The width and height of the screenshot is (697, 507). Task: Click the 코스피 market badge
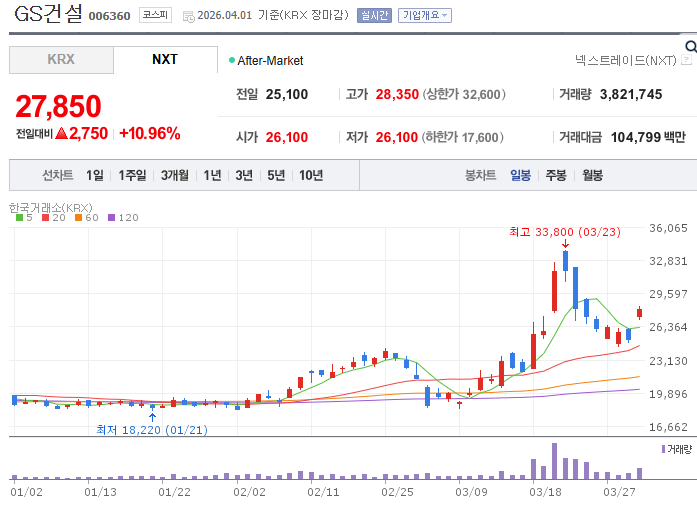(x=155, y=15)
